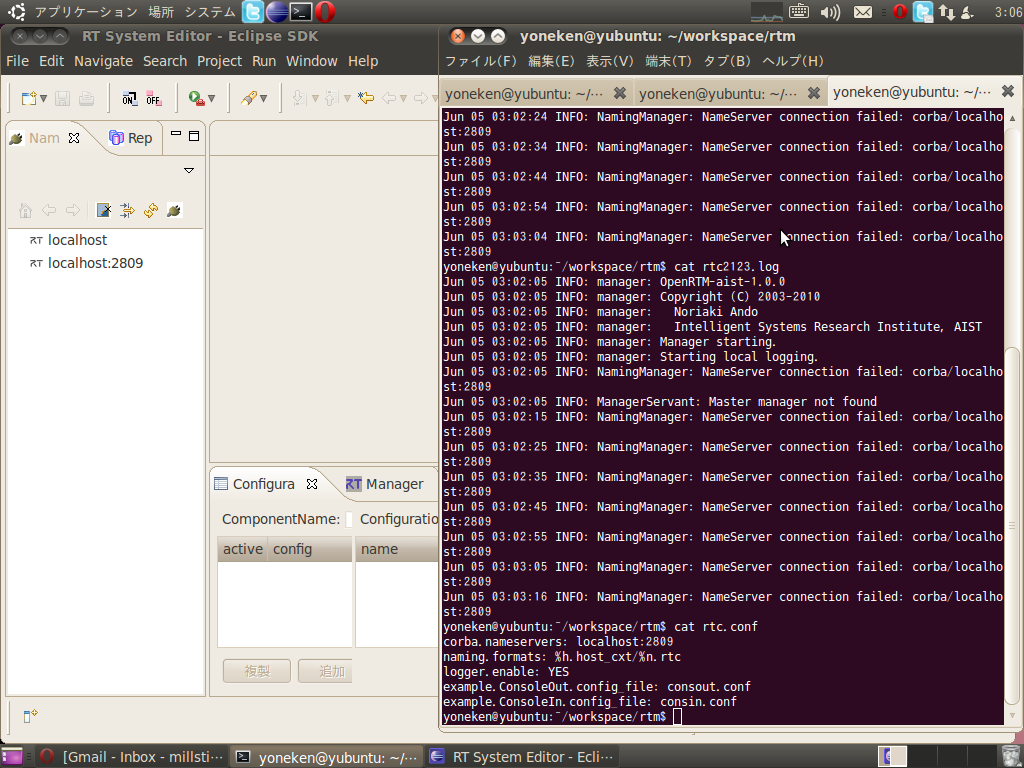
Task: Open the Eclipse Project menu
Action: click(x=219, y=61)
